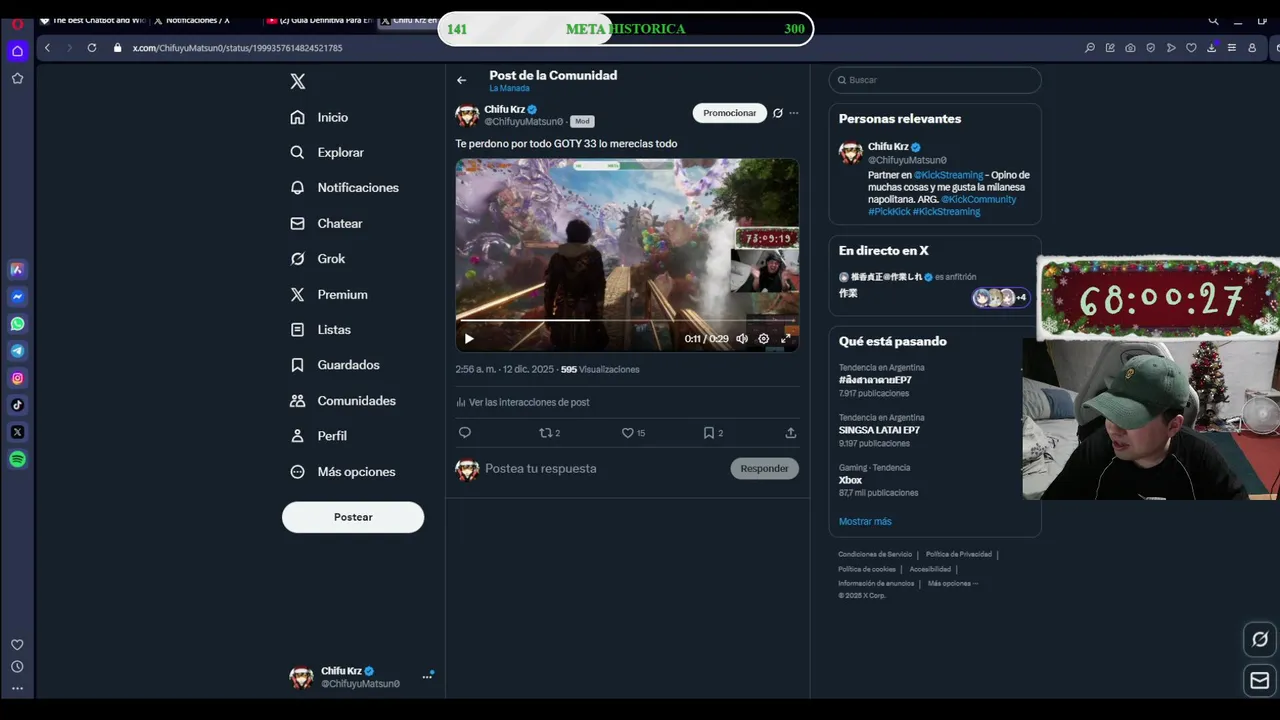Click the Responder button

point(764,468)
